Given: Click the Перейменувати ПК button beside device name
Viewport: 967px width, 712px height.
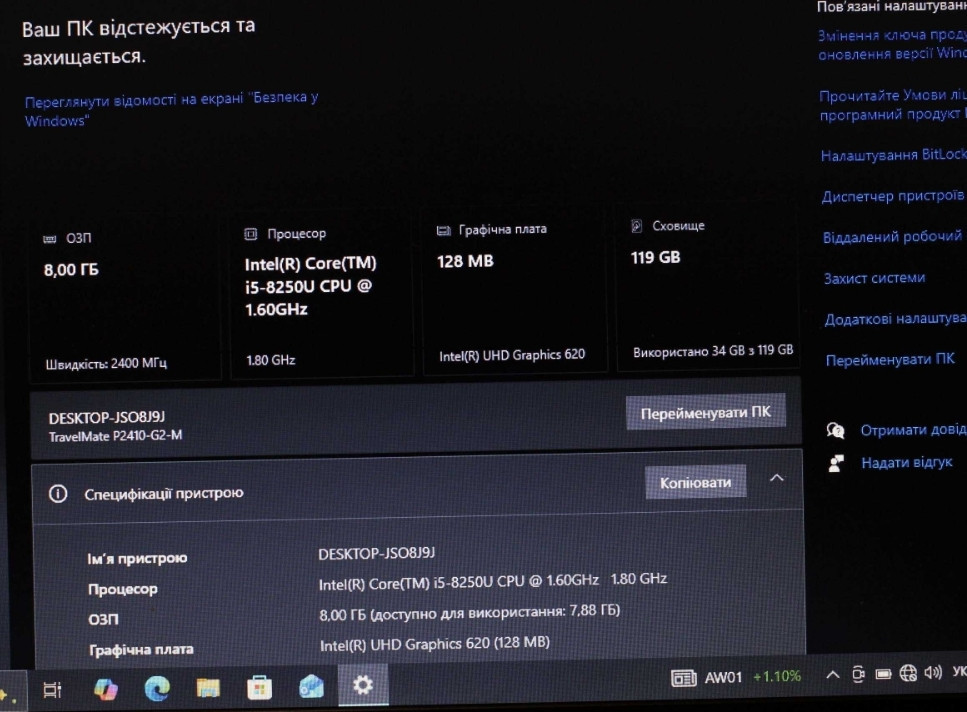Looking at the screenshot, I should (x=706, y=413).
